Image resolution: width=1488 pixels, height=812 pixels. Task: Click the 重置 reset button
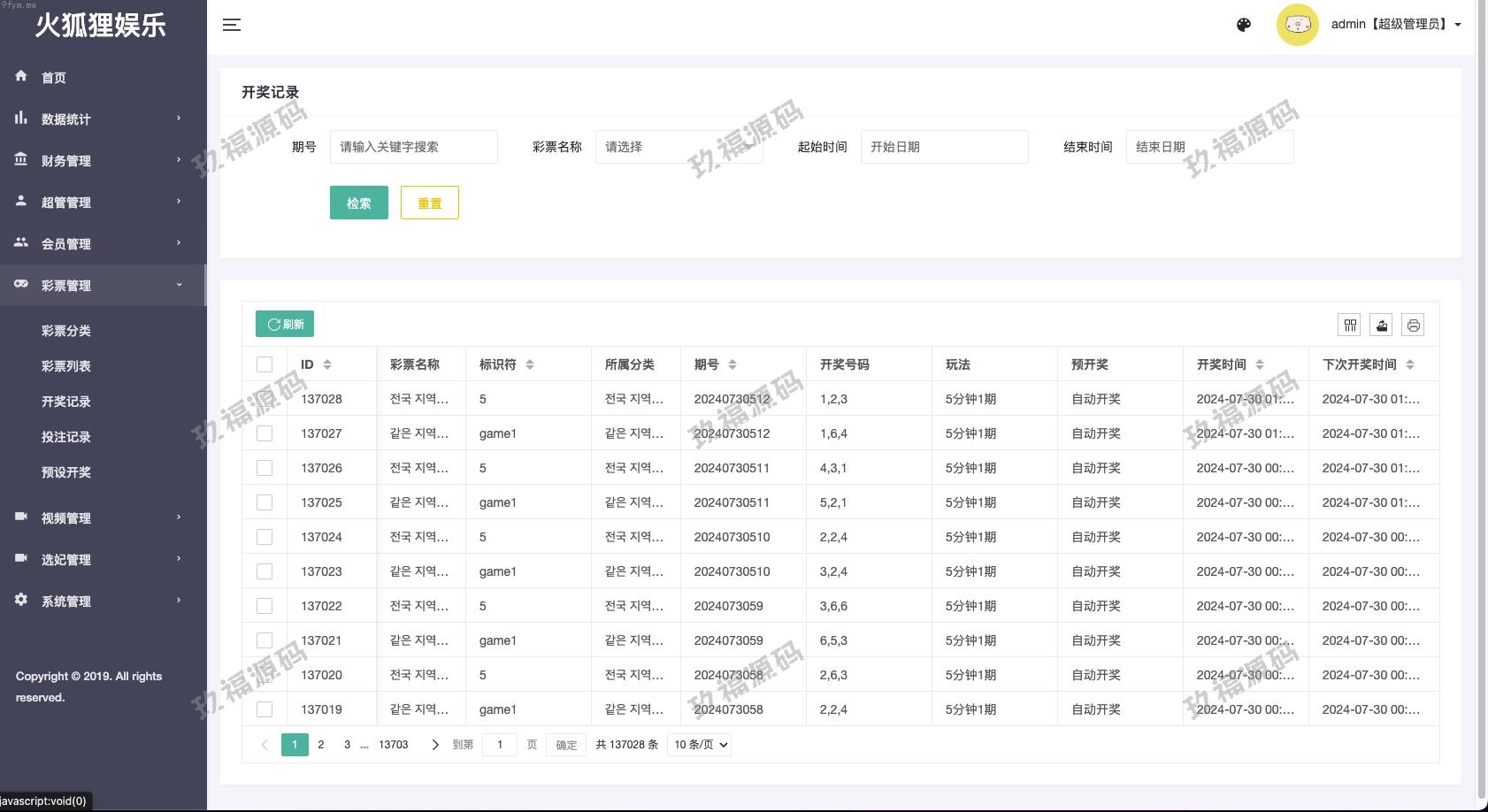point(429,203)
